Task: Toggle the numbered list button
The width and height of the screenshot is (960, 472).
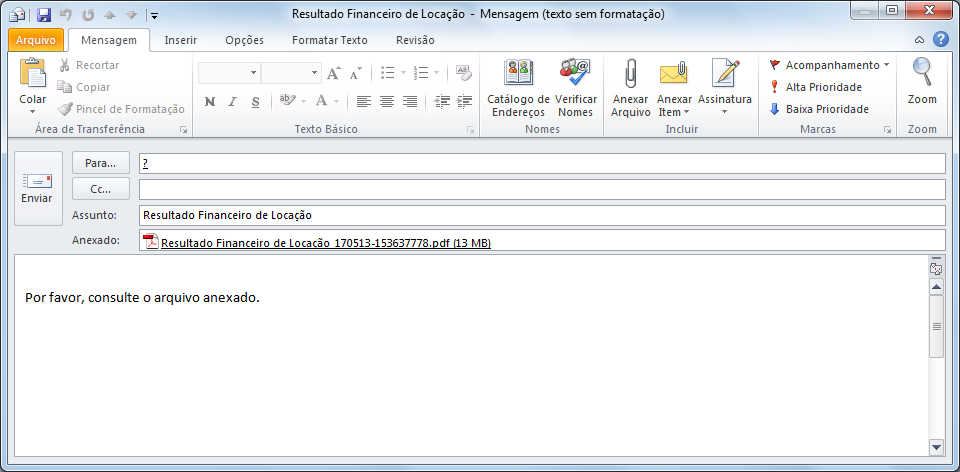Action: pos(421,73)
